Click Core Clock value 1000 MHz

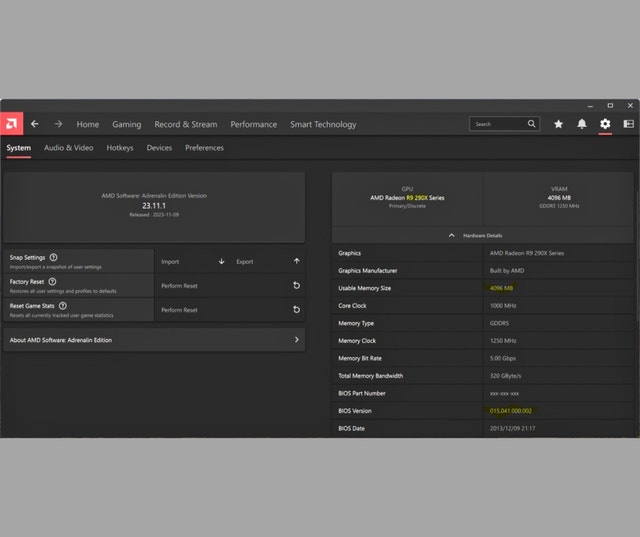503,306
